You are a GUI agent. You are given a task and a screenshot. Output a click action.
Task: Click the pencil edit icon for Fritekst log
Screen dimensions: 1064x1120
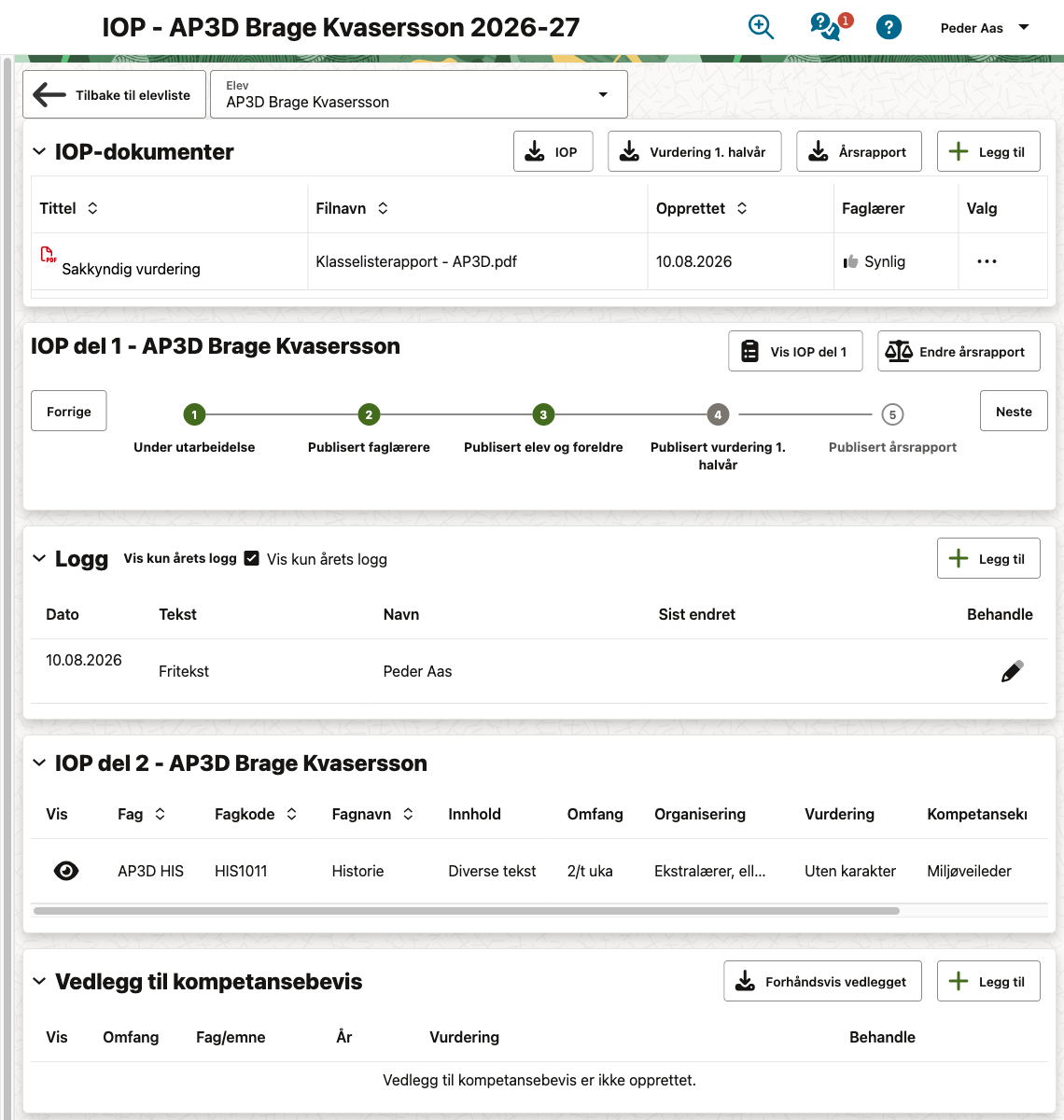point(1012,671)
